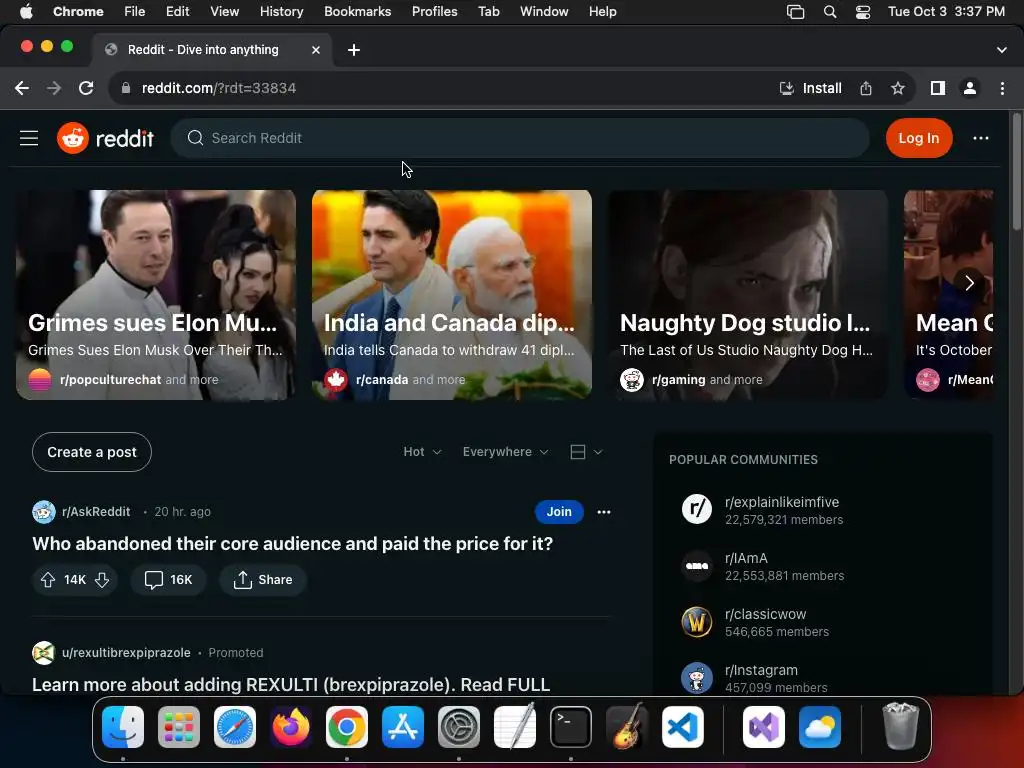The width and height of the screenshot is (1024, 768).
Task: Open GarageBand from the dock
Action: click(627, 727)
